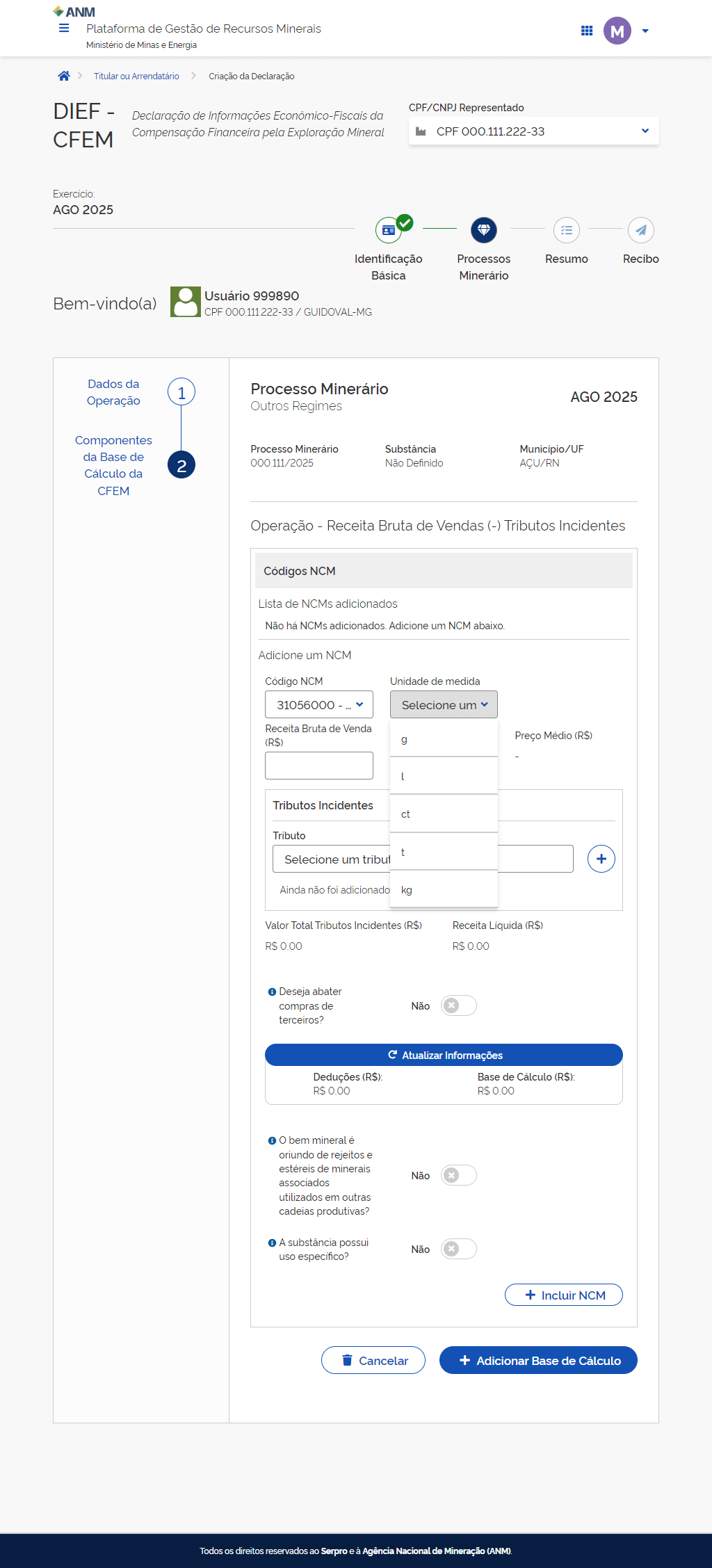Click the Recibo paper plane icon
The height and width of the screenshot is (1568, 712).
[x=640, y=230]
